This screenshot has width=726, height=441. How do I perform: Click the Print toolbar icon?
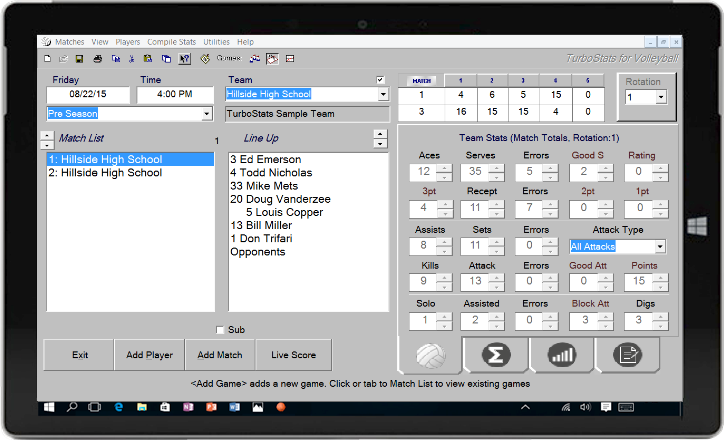[98, 59]
